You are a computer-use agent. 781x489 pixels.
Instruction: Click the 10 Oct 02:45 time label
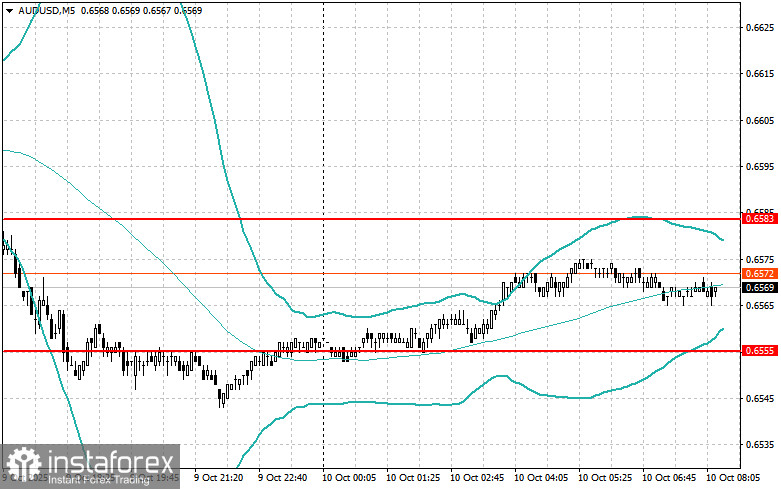pos(477,478)
